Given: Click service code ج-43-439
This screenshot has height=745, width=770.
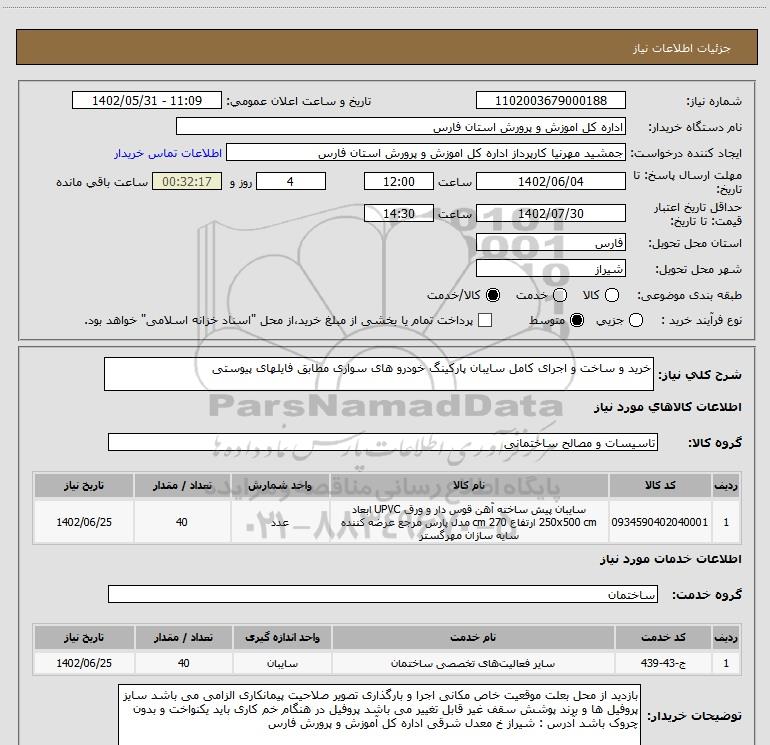Looking at the screenshot, I should 663,663.
